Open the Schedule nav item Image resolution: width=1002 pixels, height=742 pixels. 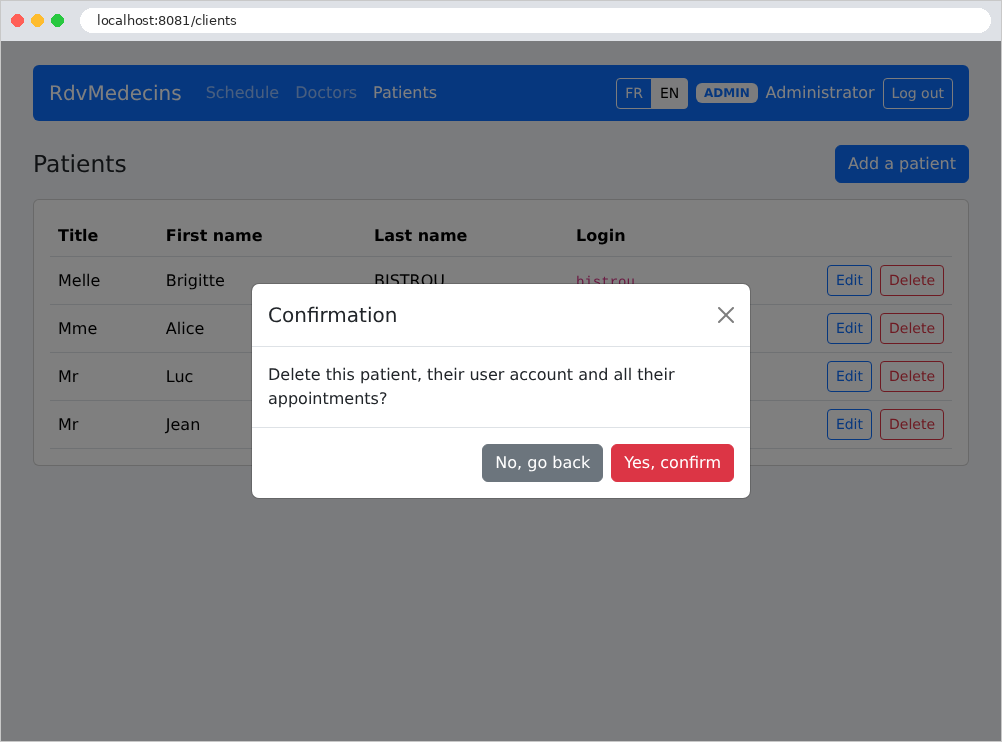click(242, 93)
